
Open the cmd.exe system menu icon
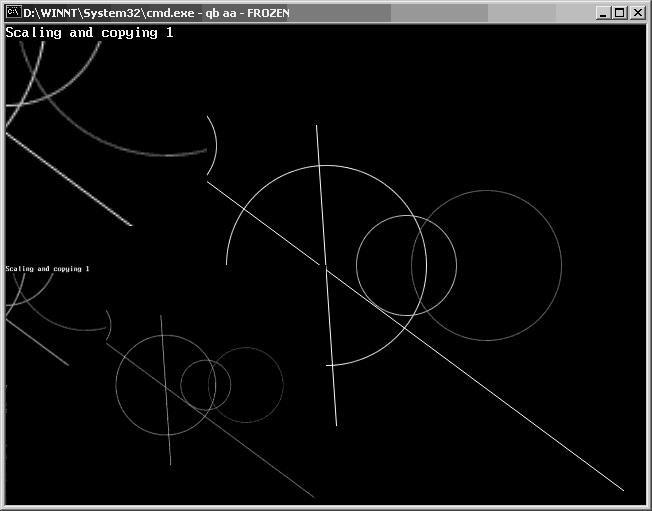[13, 12]
